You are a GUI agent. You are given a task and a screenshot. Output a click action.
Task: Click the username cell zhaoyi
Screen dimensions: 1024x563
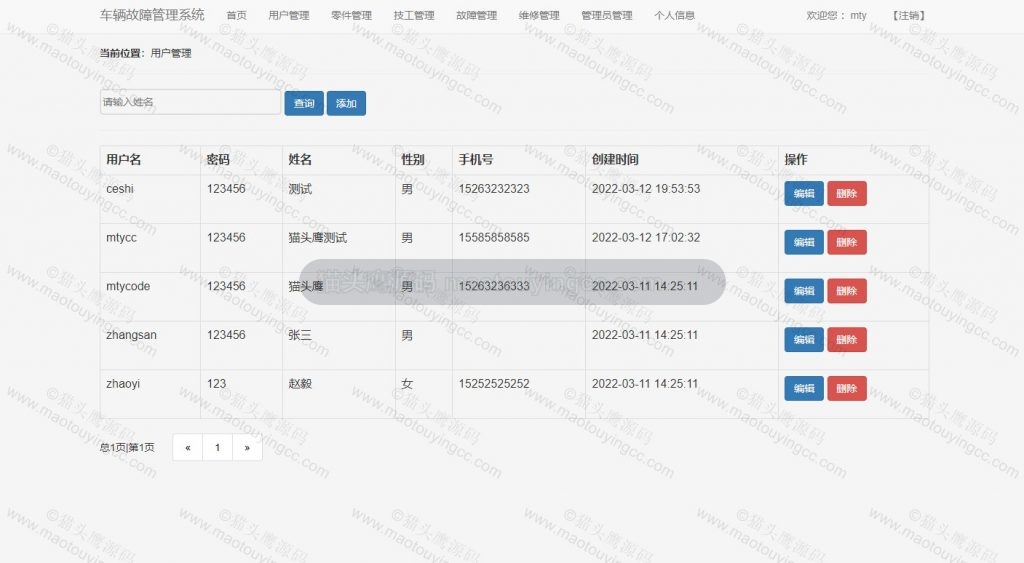123,384
